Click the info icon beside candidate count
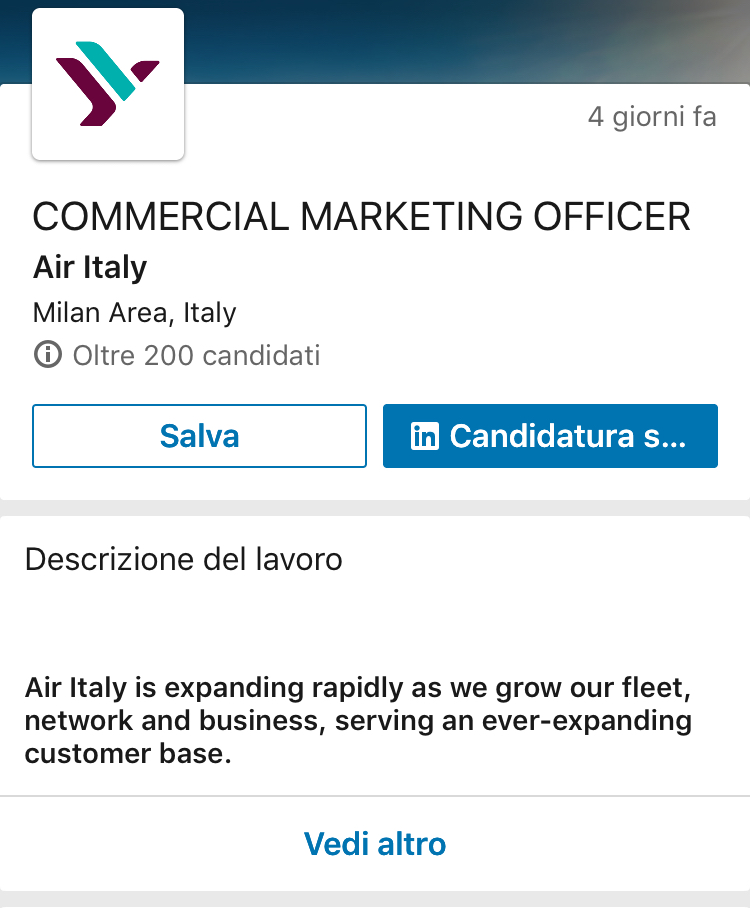This screenshot has height=908, width=750. click(46, 355)
